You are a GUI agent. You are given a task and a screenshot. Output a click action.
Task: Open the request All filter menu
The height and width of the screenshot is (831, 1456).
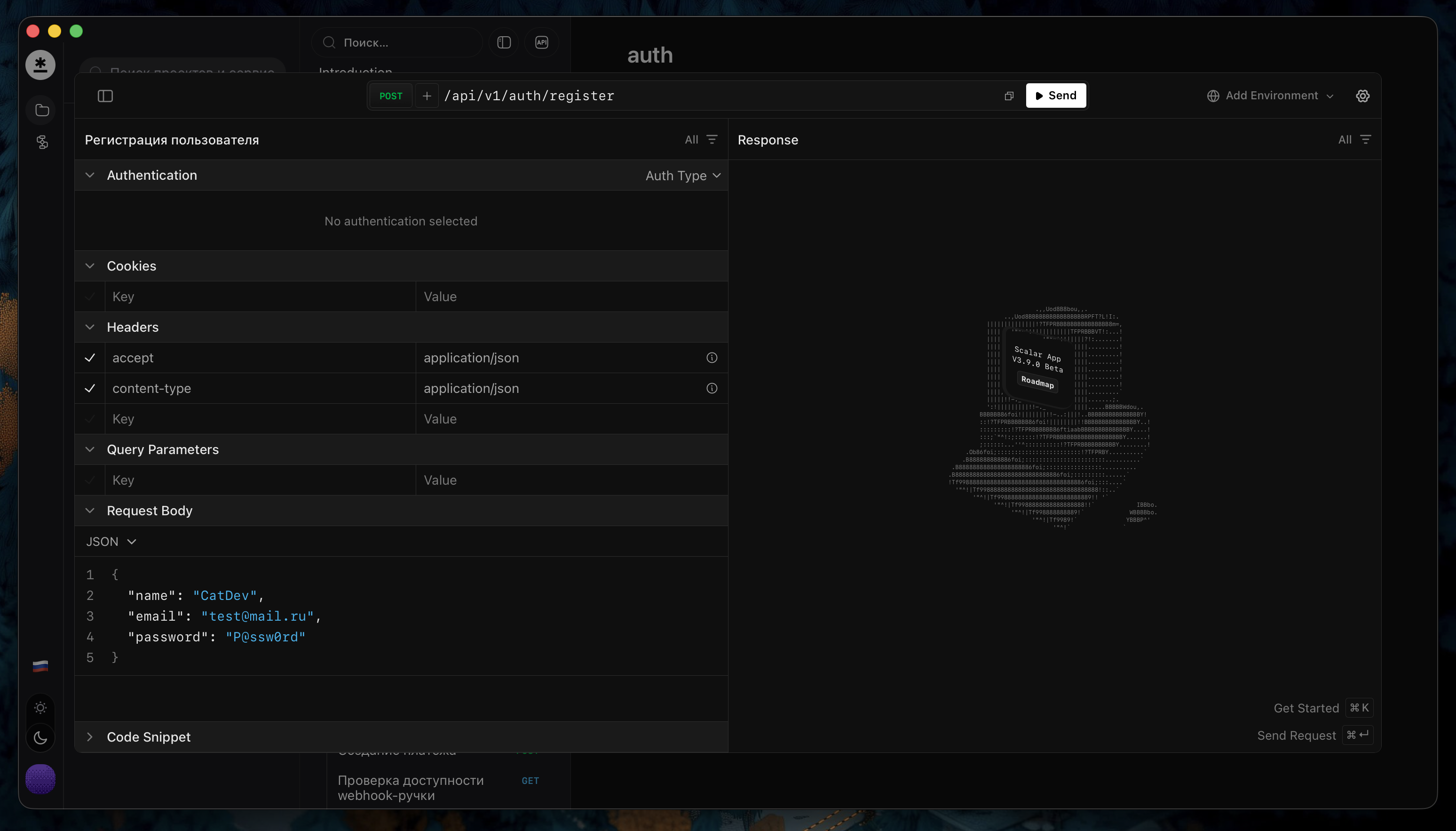click(701, 140)
